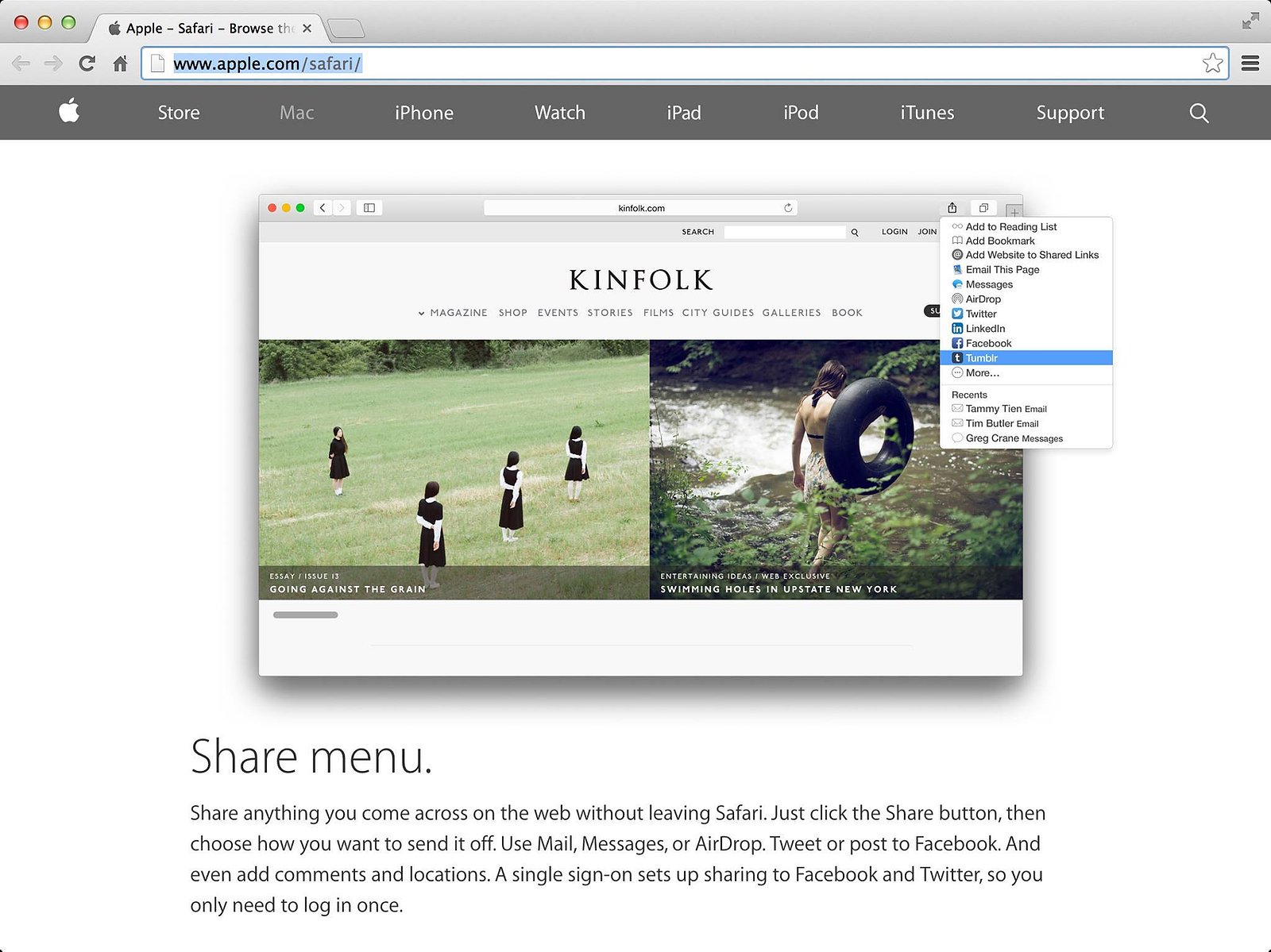The width and height of the screenshot is (1271, 952).
Task: Open the Support navigation link
Action: [1070, 113]
